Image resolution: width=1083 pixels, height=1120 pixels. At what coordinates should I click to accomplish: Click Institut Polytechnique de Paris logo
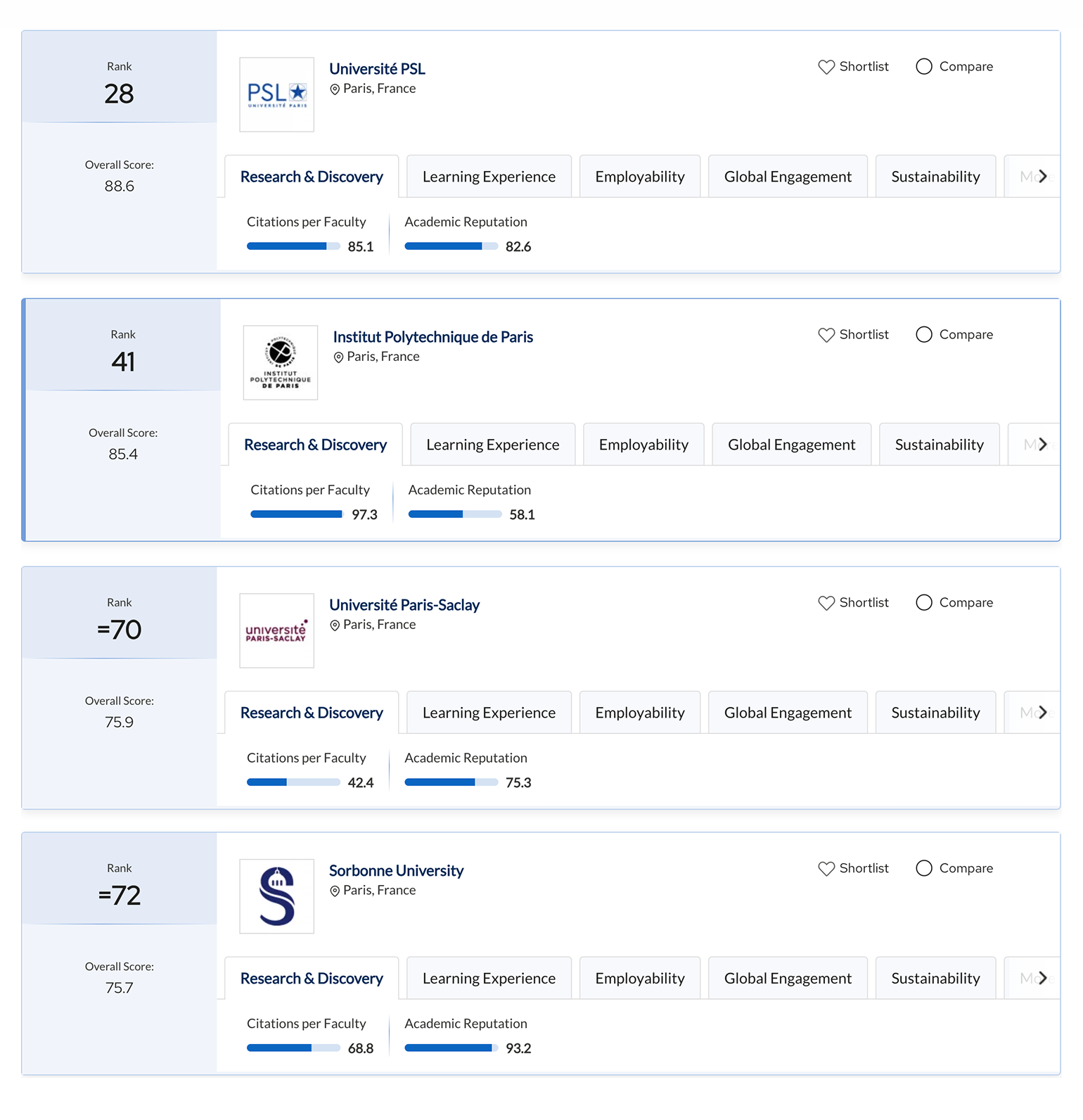[x=280, y=362]
